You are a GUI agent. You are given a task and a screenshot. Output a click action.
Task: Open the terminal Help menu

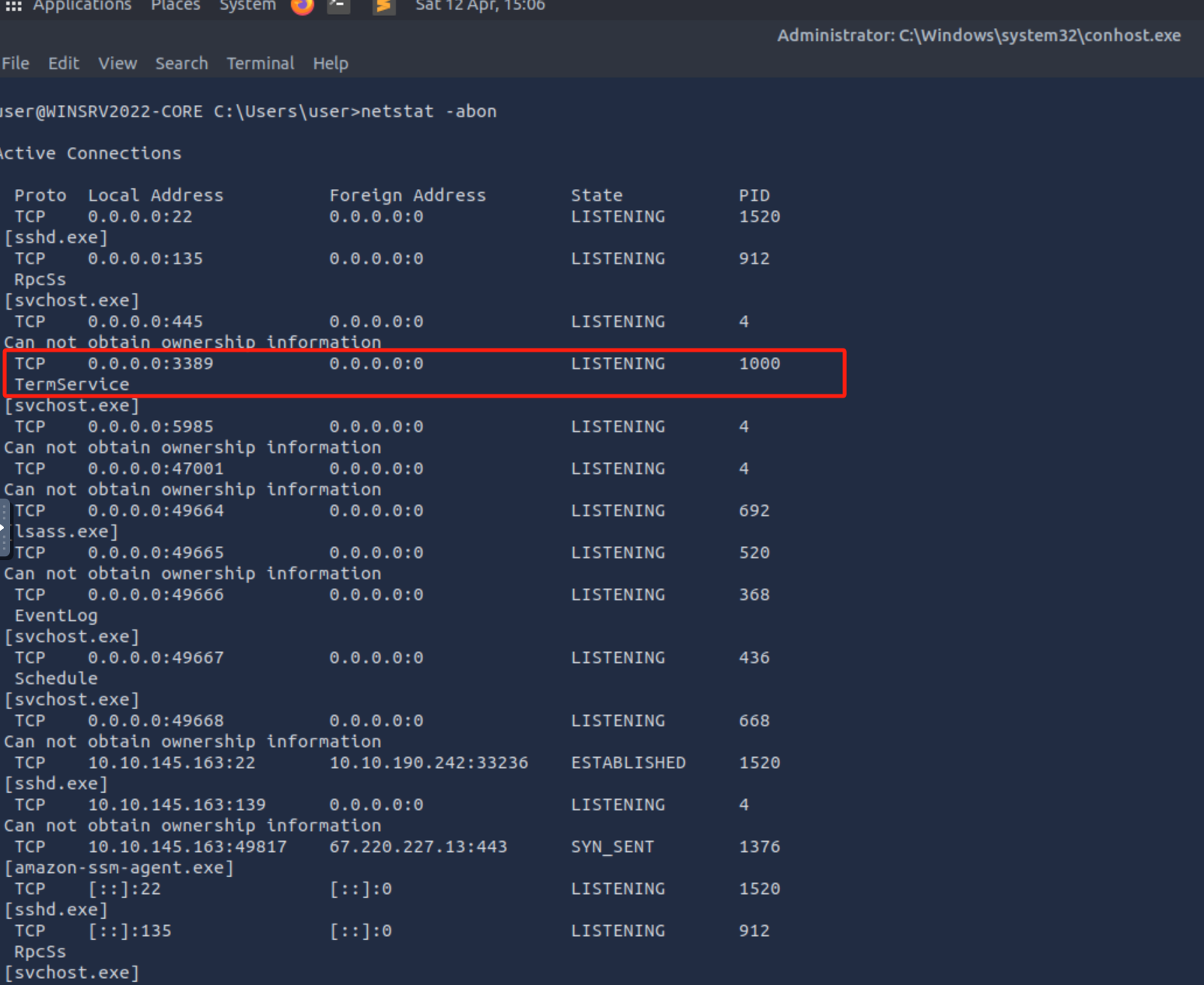331,63
